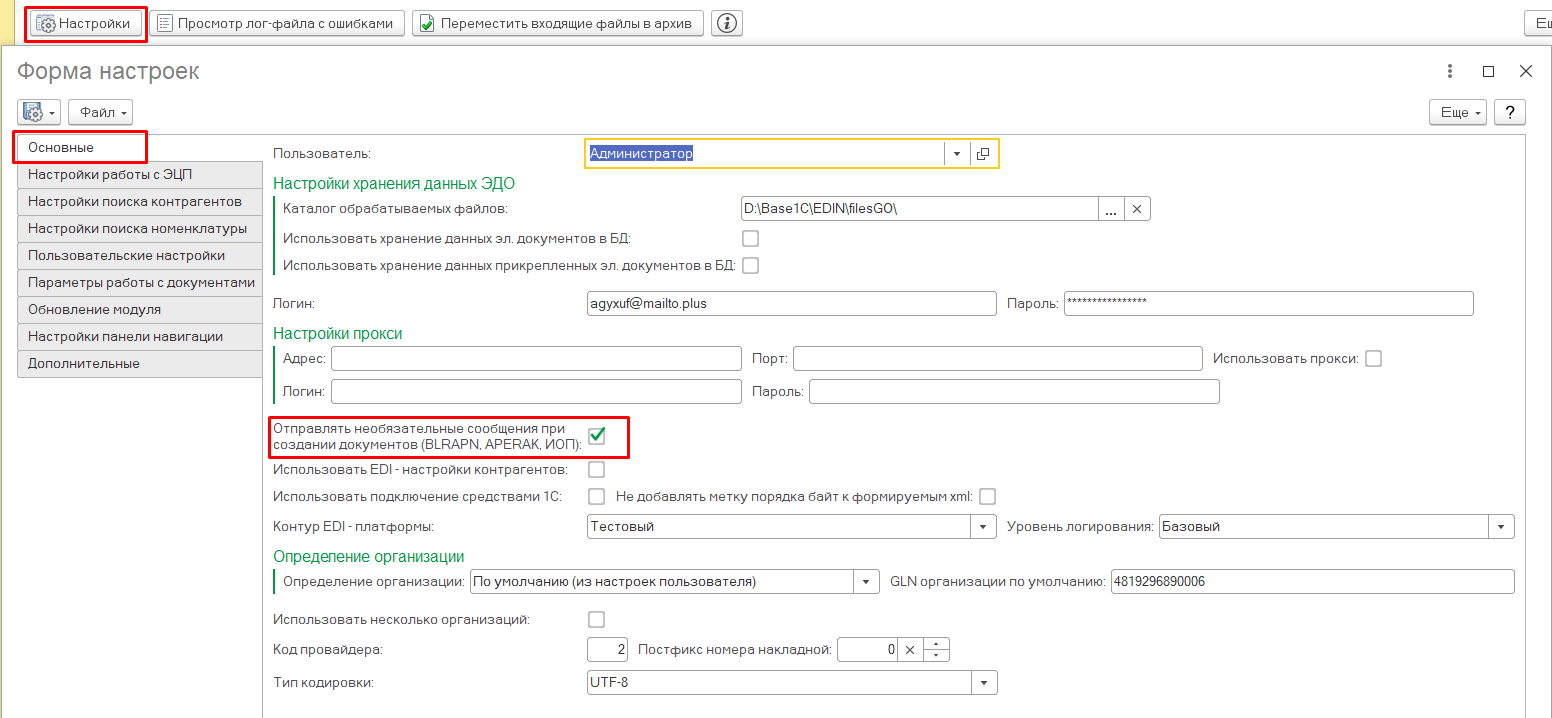This screenshot has width=1552, height=718.
Task: Clear the Постфикс номера накладной value
Action: pyautogui.click(x=910, y=649)
